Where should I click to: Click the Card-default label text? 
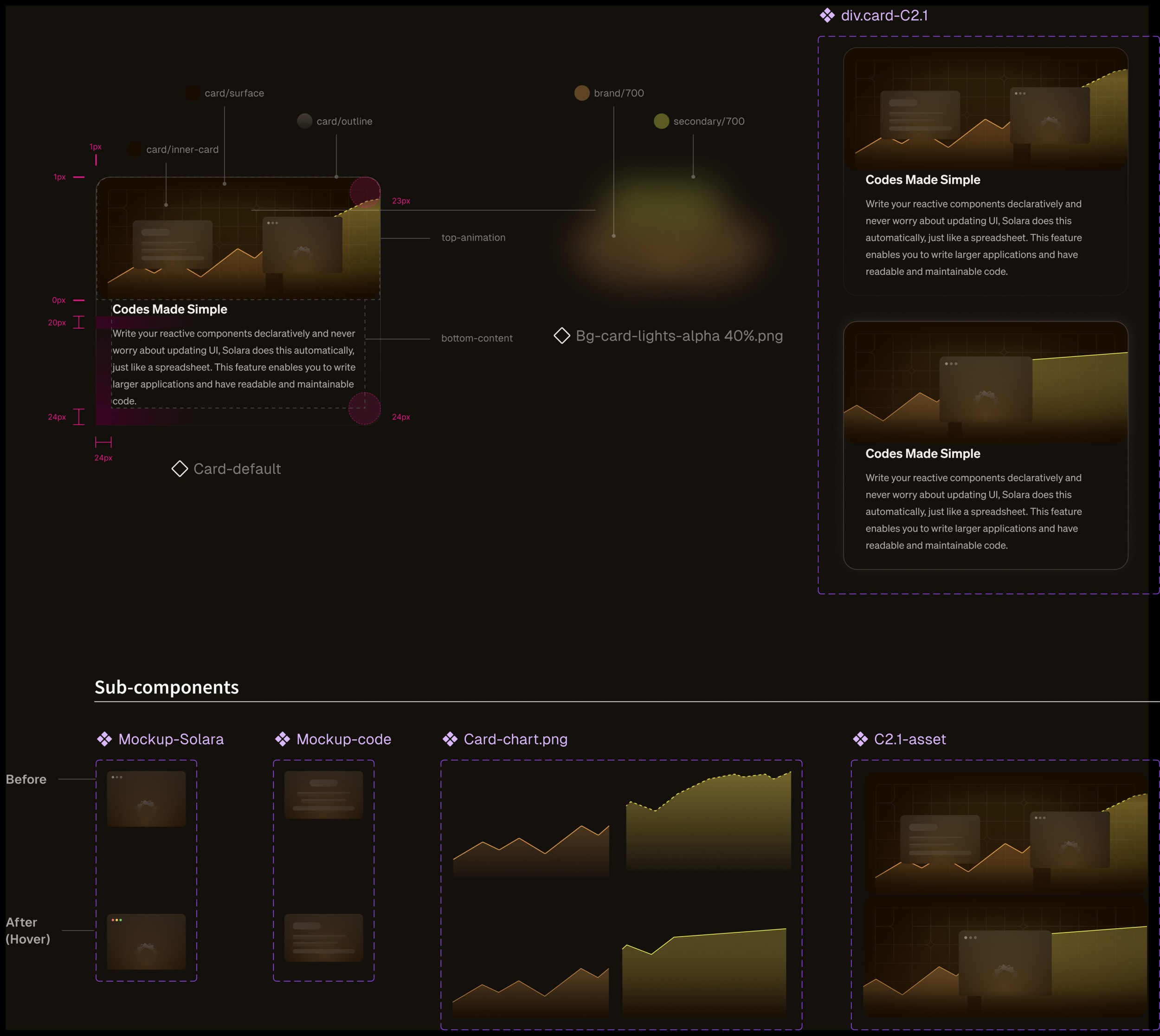237,468
